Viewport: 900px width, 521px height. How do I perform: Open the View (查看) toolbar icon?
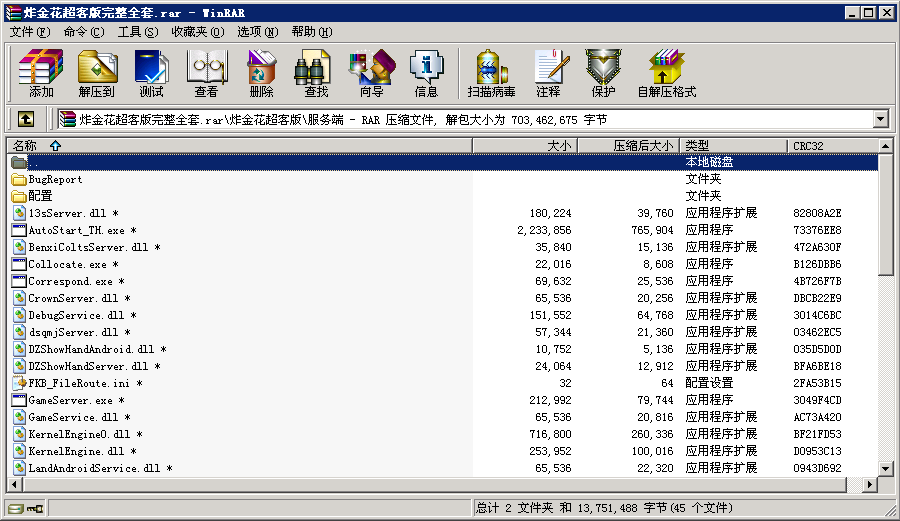[206, 74]
